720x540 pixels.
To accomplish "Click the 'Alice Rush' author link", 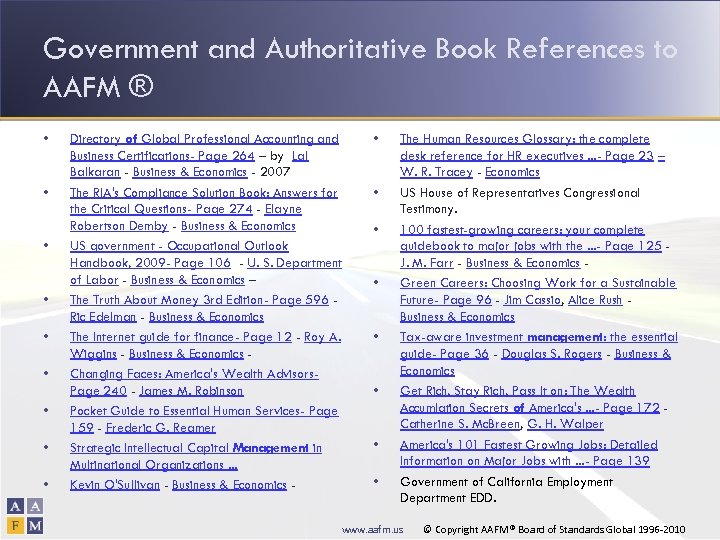I will point(595,300).
